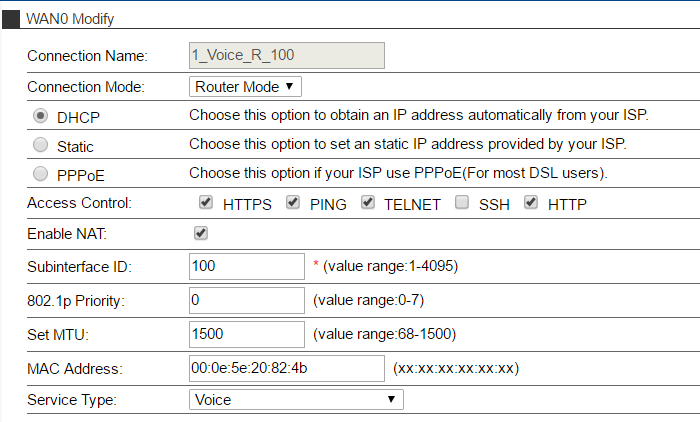The height and width of the screenshot is (422, 700).
Task: Select the Static radio option
Action: (41, 145)
